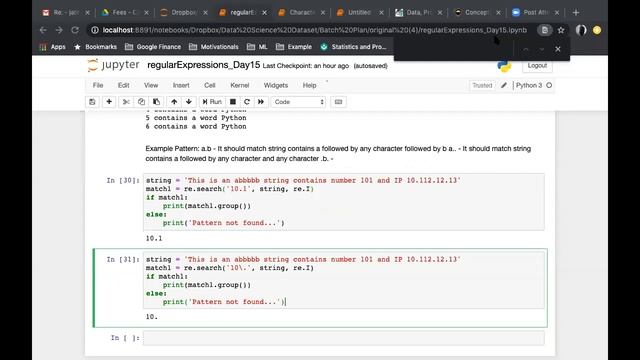The image size is (640, 360).
Task: Run the selected cell
Action: click(x=212, y=102)
